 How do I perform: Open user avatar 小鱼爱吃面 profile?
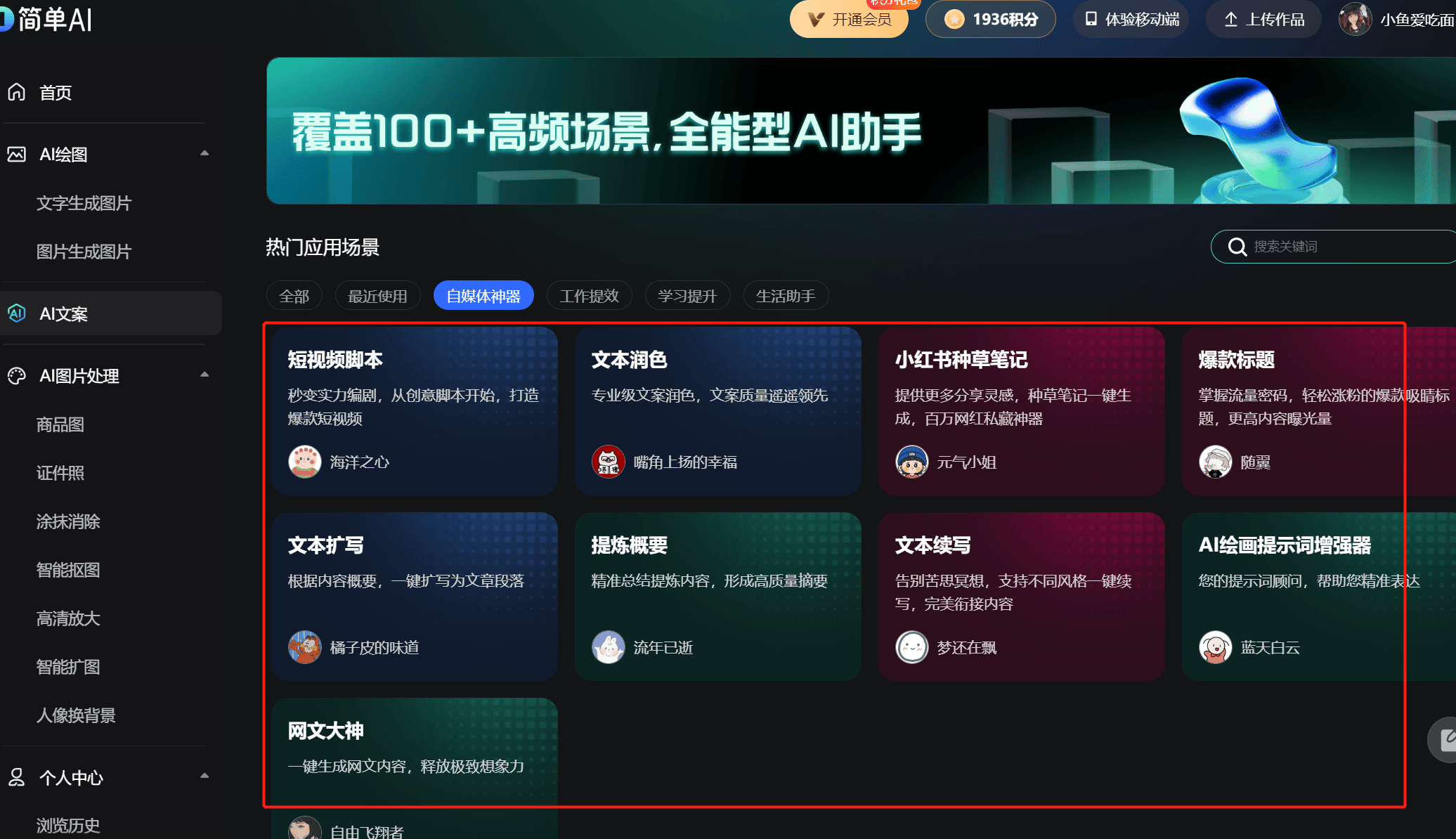tap(1355, 19)
